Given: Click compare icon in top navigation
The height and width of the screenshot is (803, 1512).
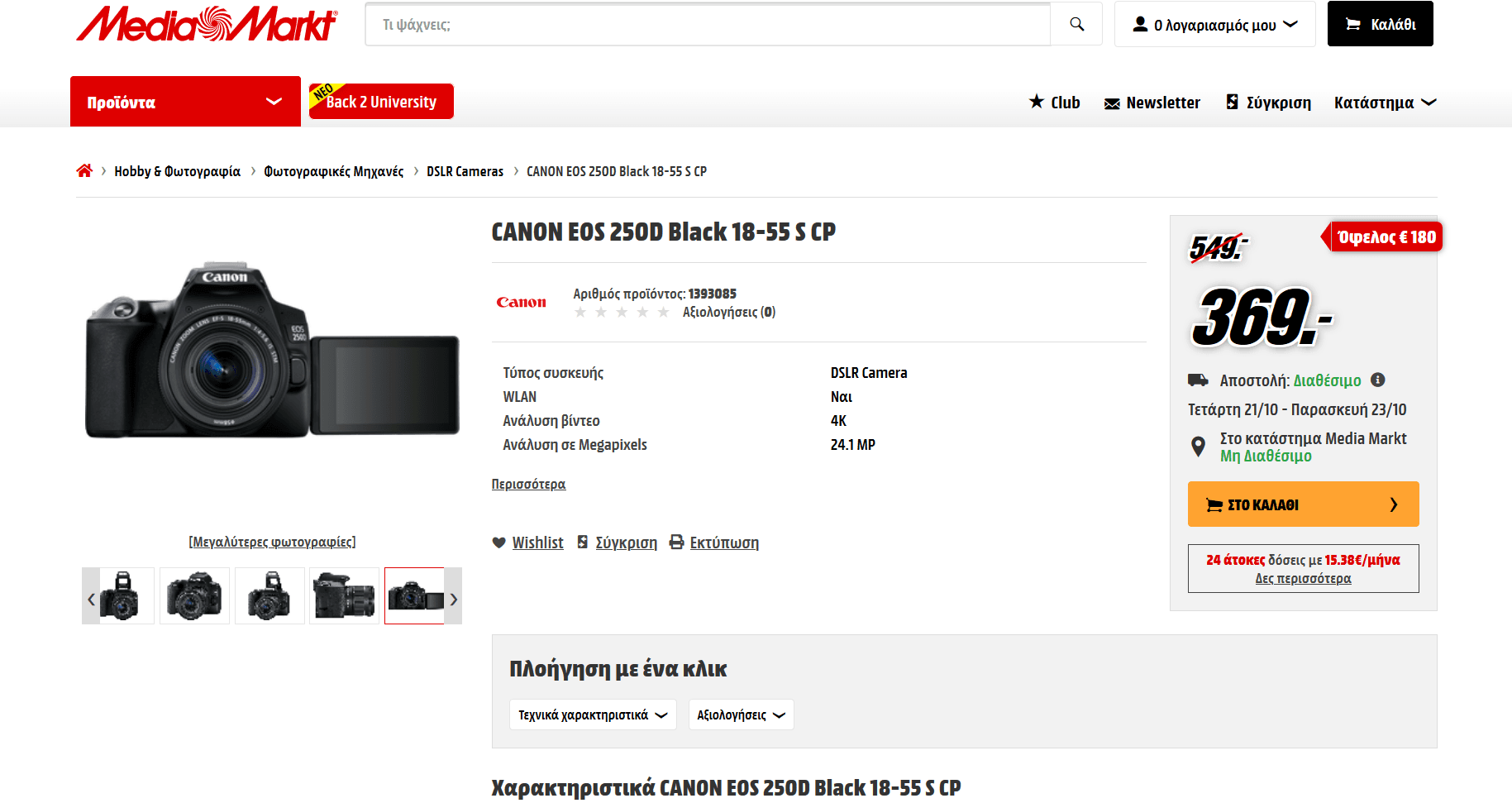Looking at the screenshot, I should coord(1232,102).
